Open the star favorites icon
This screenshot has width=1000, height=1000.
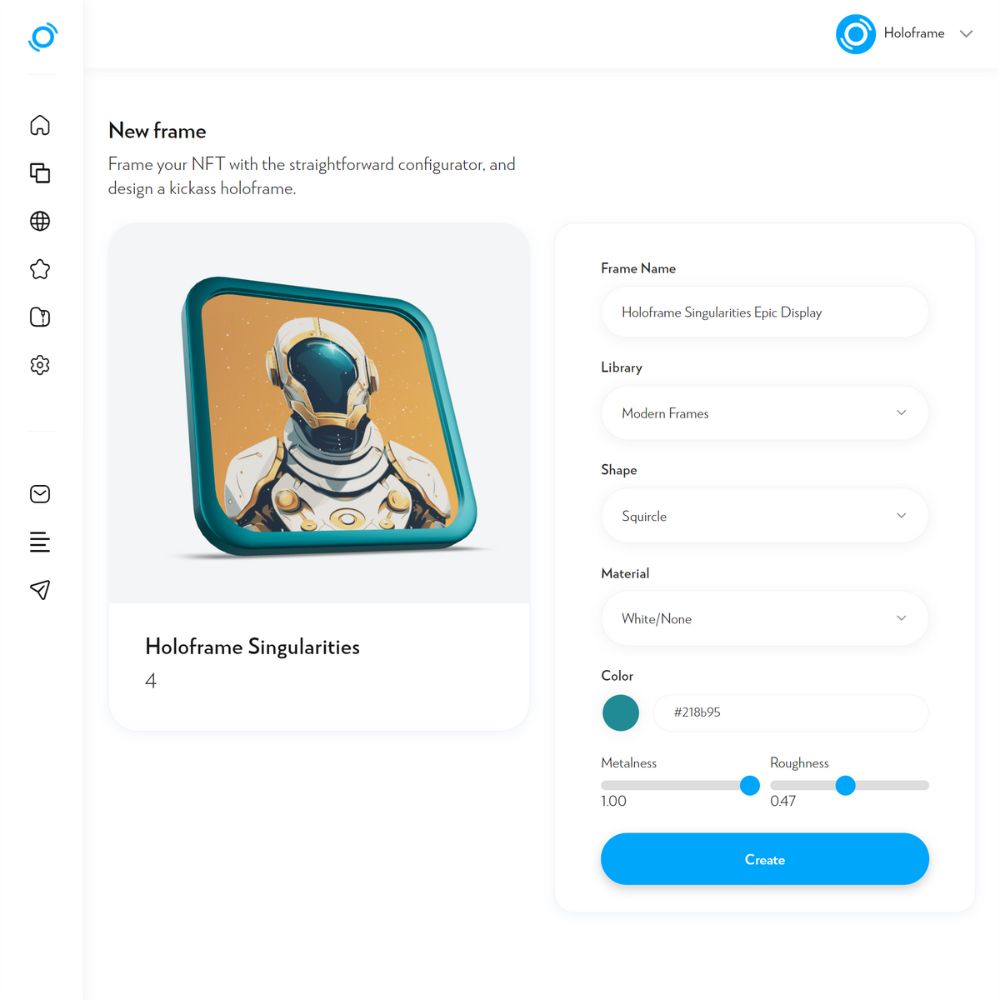[x=40, y=269]
